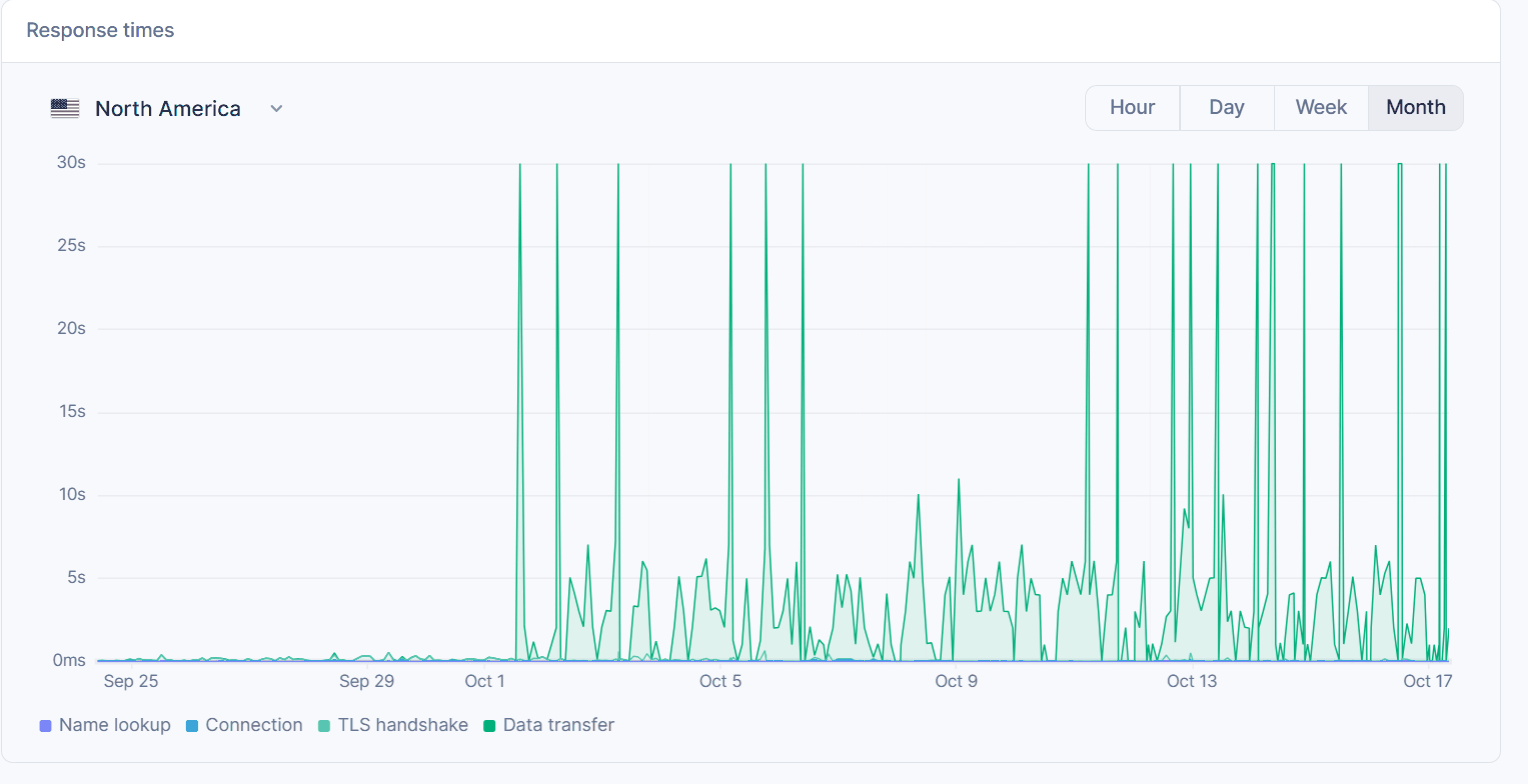Open the North America region selector

[x=168, y=109]
